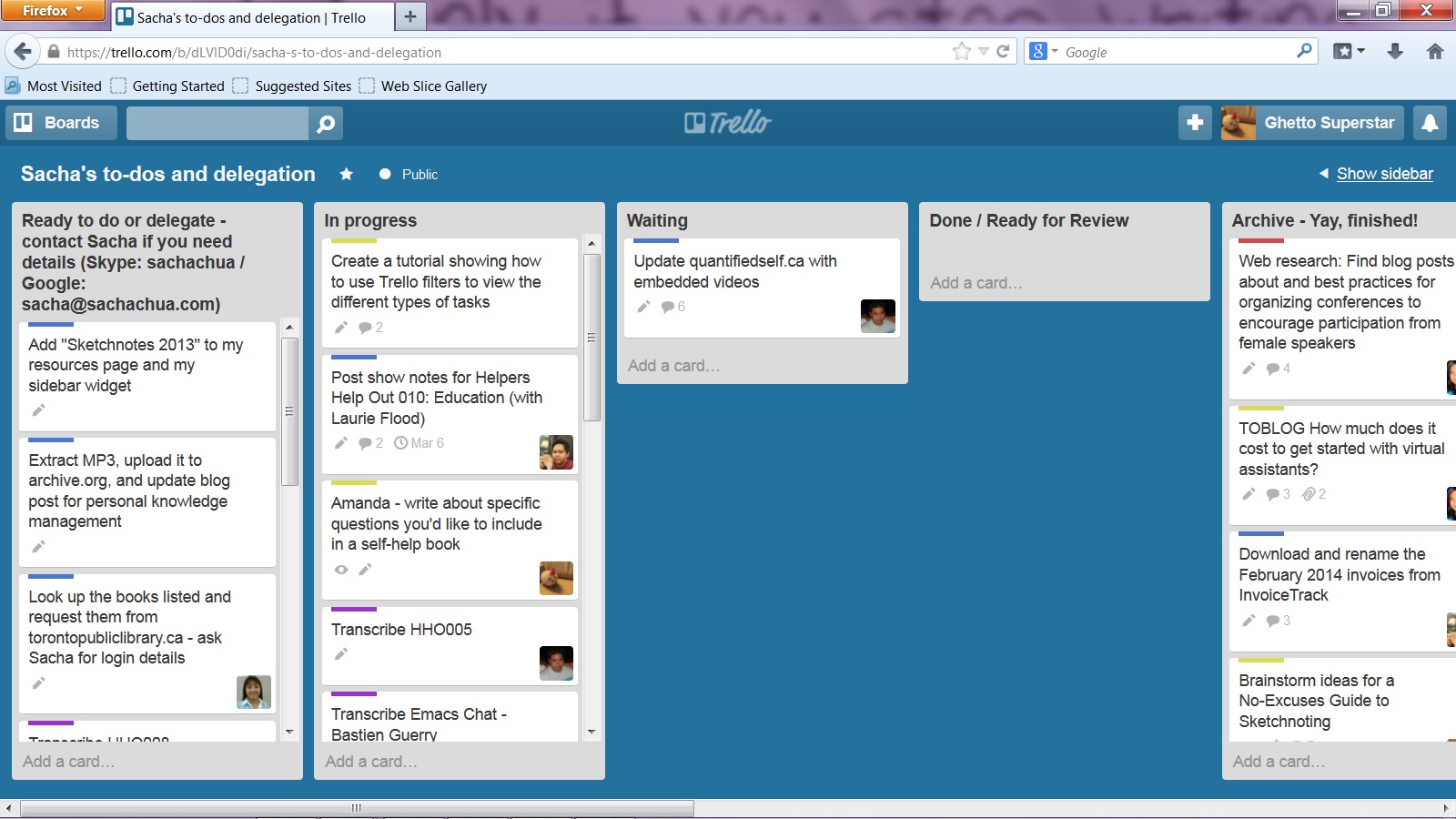The height and width of the screenshot is (819, 1456).
Task: Click the Trello logo in the header
Action: coord(728,123)
